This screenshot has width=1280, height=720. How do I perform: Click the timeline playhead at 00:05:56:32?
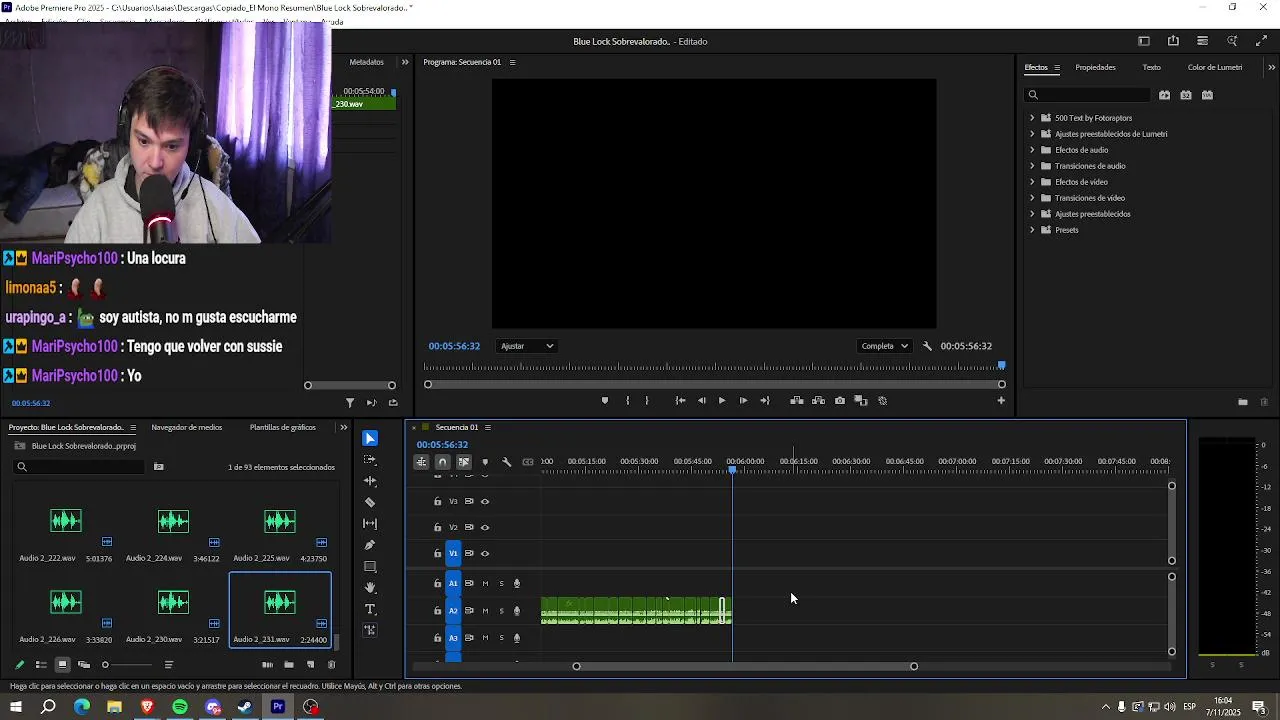732,469
